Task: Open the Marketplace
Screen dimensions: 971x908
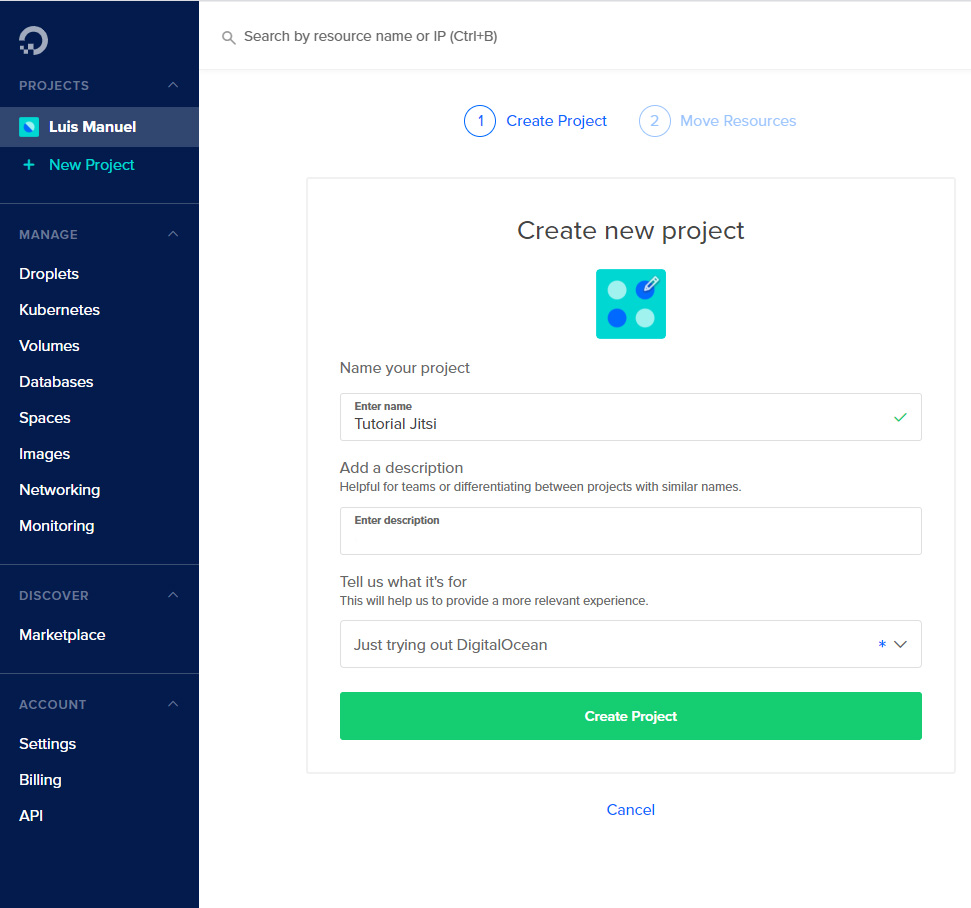Action: point(62,635)
